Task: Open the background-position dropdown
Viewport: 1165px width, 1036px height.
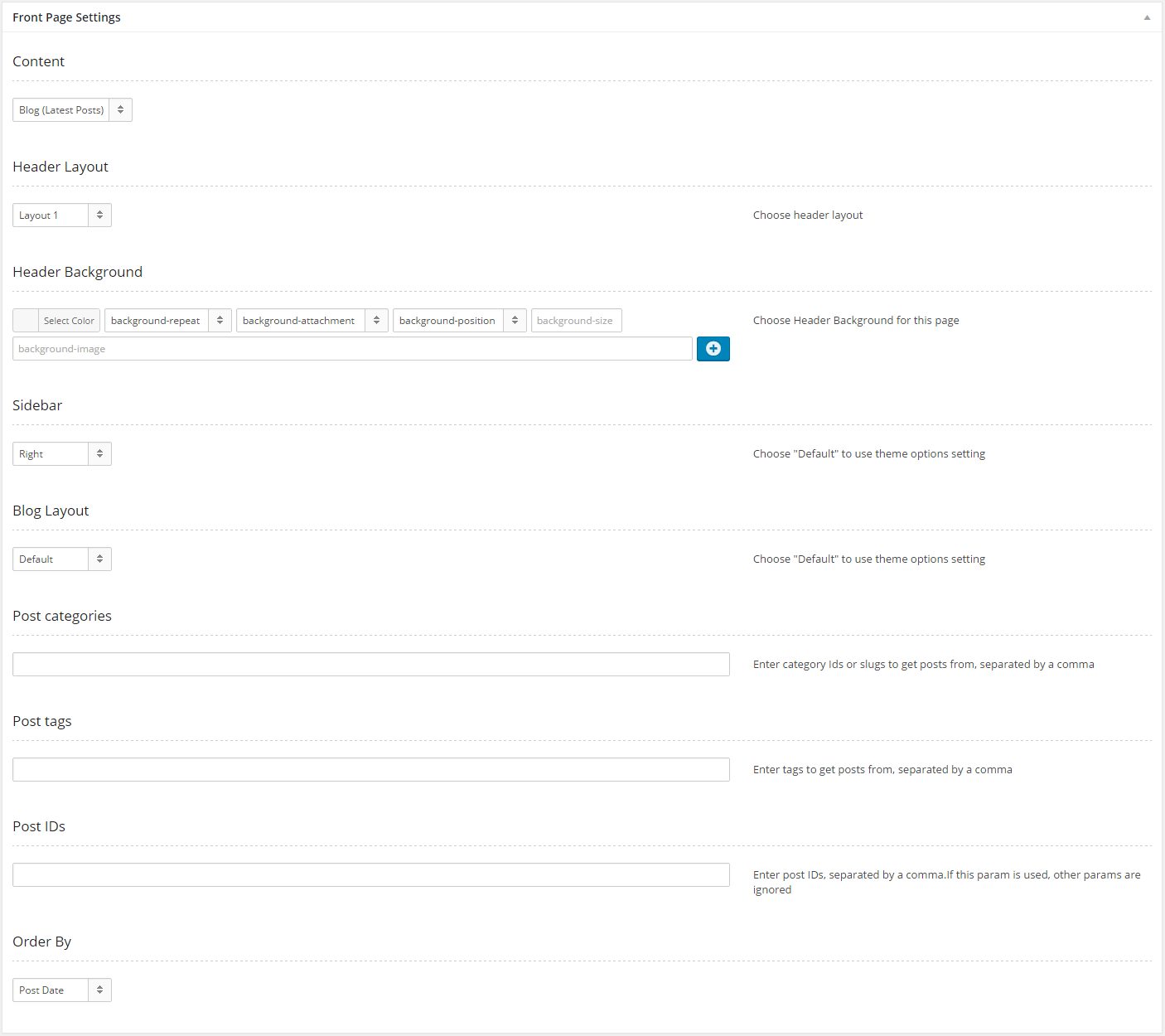Action: tap(459, 321)
